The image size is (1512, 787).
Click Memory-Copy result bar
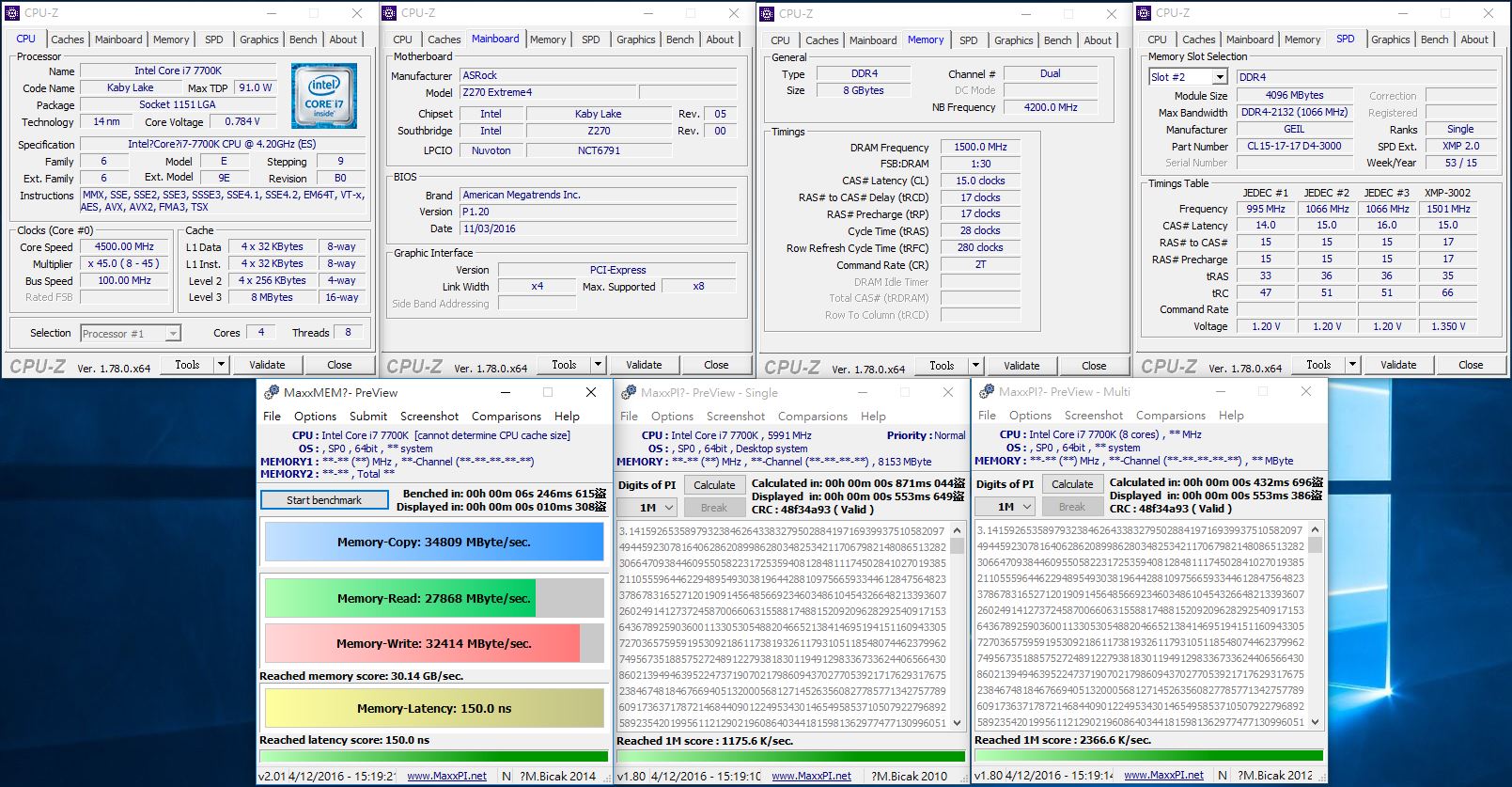(x=434, y=543)
